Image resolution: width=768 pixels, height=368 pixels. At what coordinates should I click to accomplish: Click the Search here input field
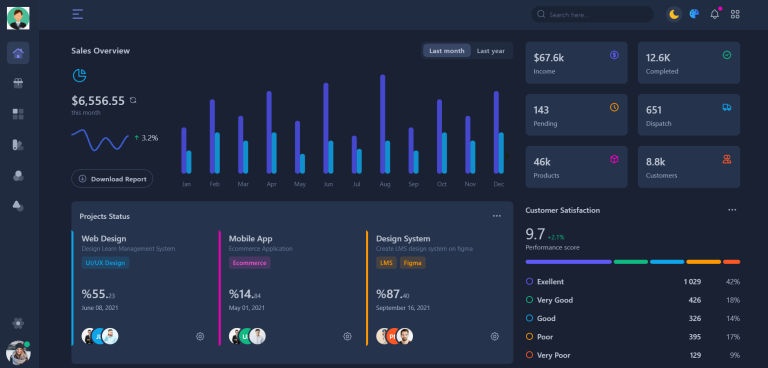592,14
